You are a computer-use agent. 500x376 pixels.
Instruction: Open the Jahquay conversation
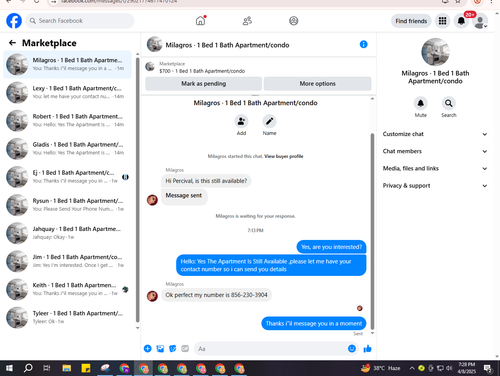(67, 233)
